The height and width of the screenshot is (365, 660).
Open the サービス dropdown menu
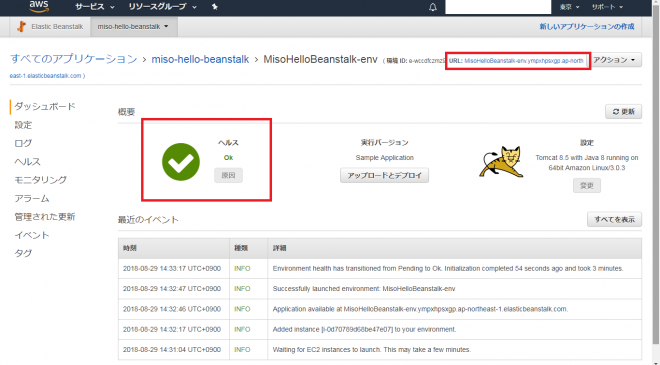pos(95,7)
